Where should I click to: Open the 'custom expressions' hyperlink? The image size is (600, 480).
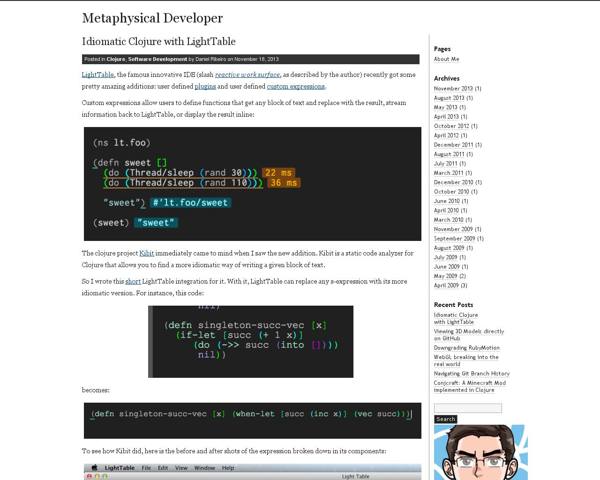pos(295,86)
